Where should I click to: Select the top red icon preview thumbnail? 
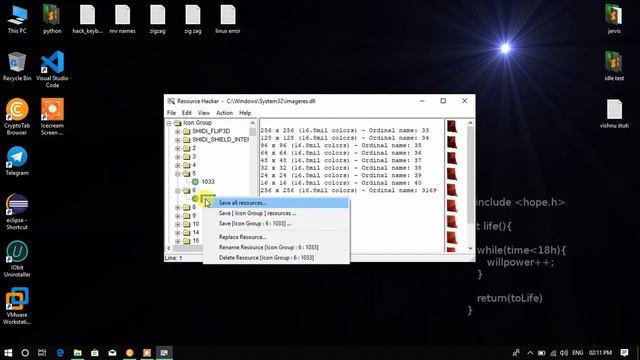452,127
